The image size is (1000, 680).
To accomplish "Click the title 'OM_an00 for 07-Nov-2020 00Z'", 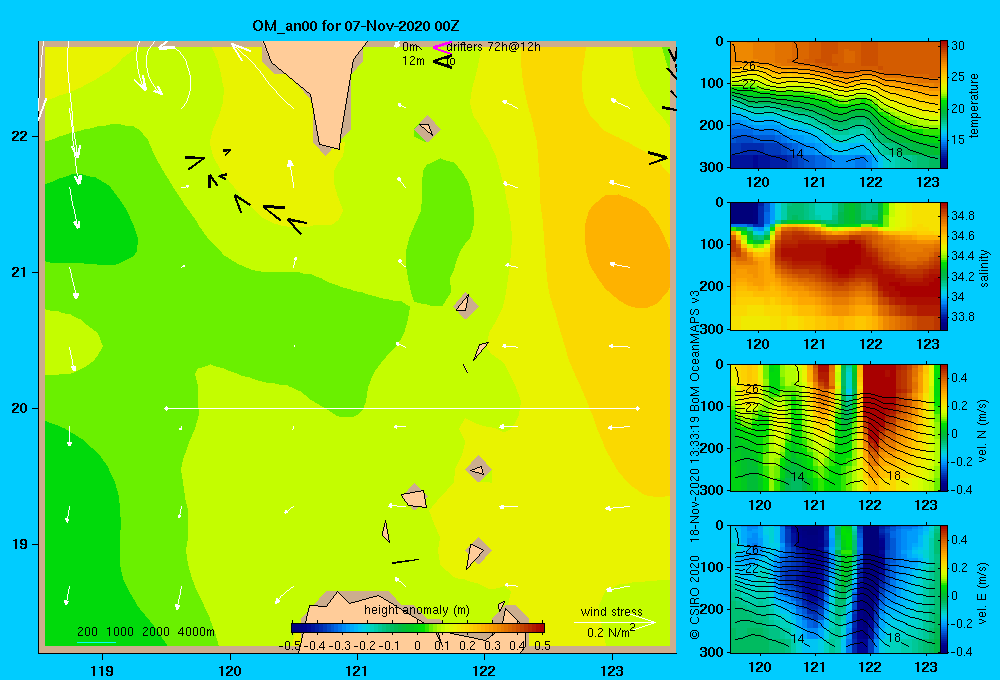I will click(x=356, y=26).
